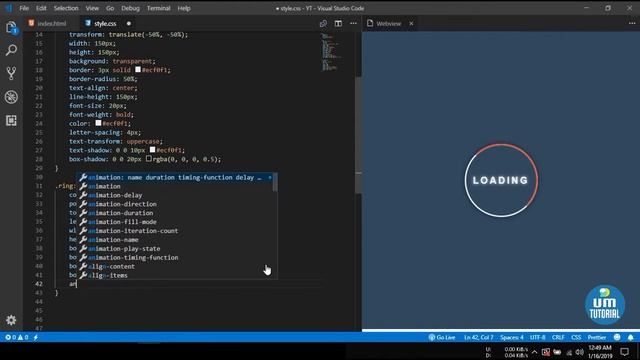Change line ending via CRLF indicator
The image size is (640, 360).
coord(558,338)
